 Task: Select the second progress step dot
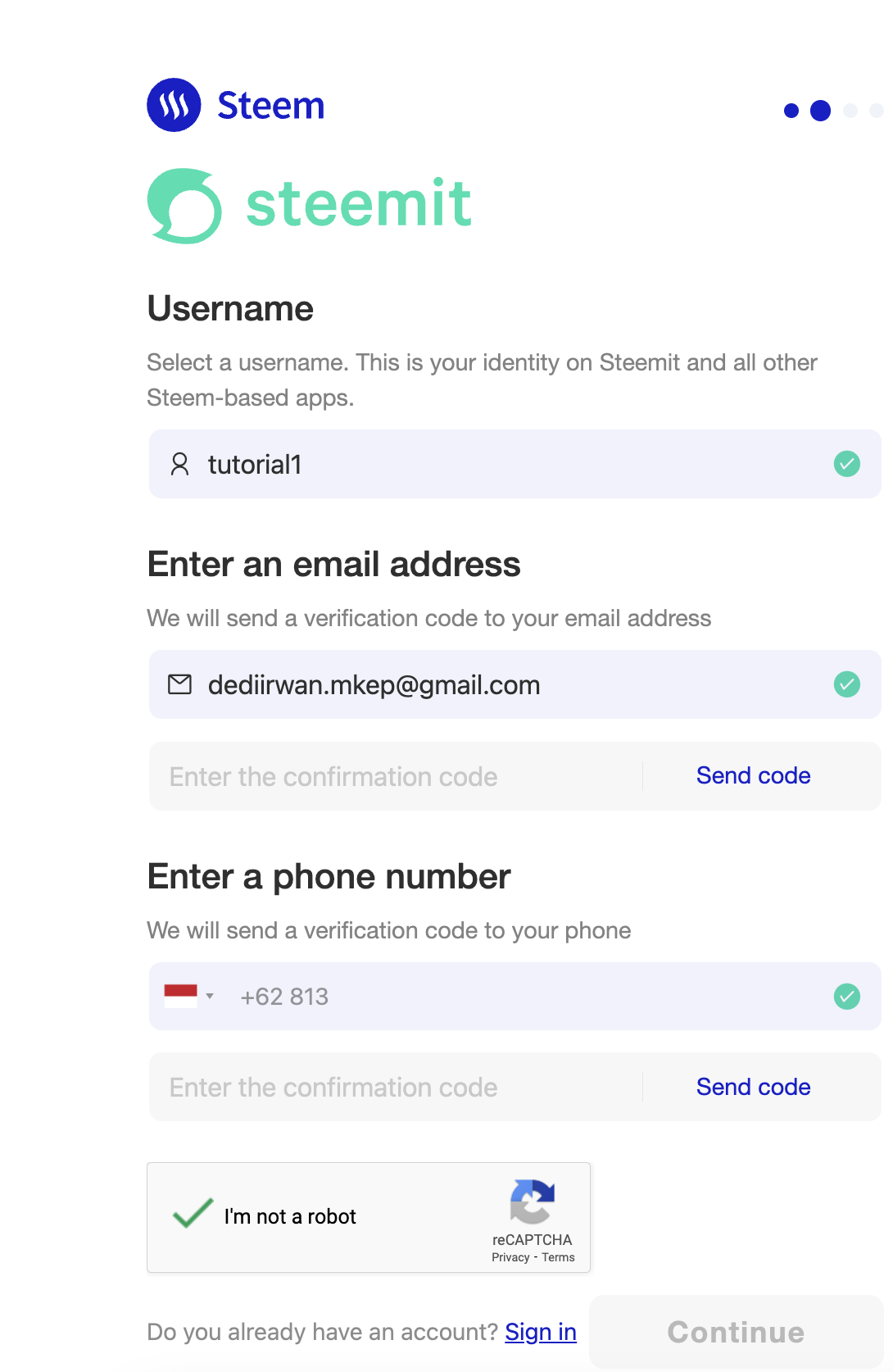click(820, 111)
